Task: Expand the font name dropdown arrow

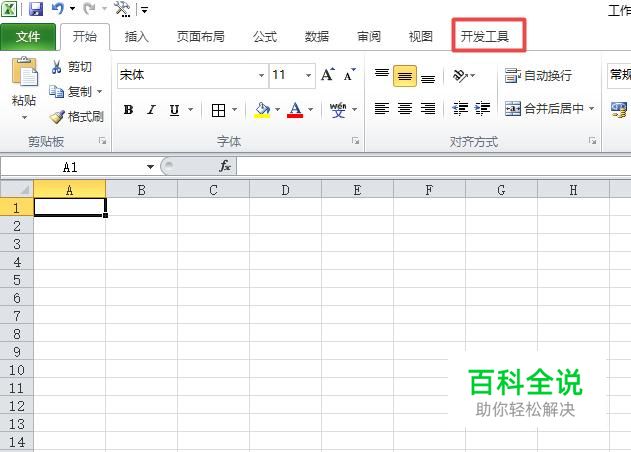Action: click(x=261, y=75)
